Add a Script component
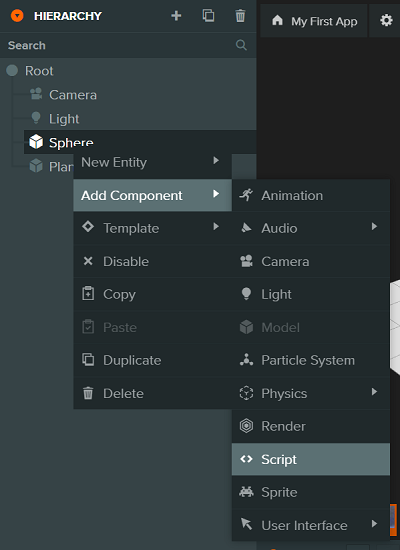The image size is (400, 550). point(311,459)
